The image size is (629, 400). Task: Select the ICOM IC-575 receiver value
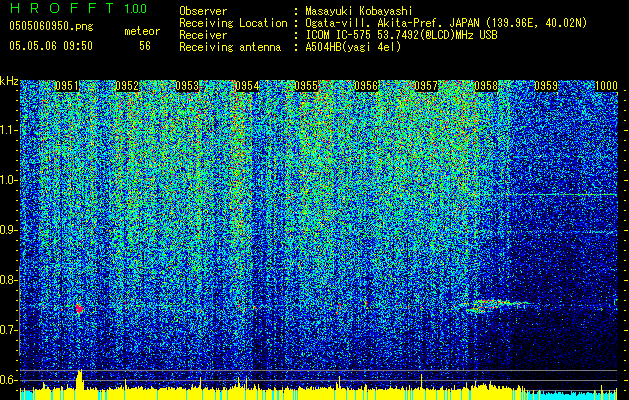coord(401,35)
